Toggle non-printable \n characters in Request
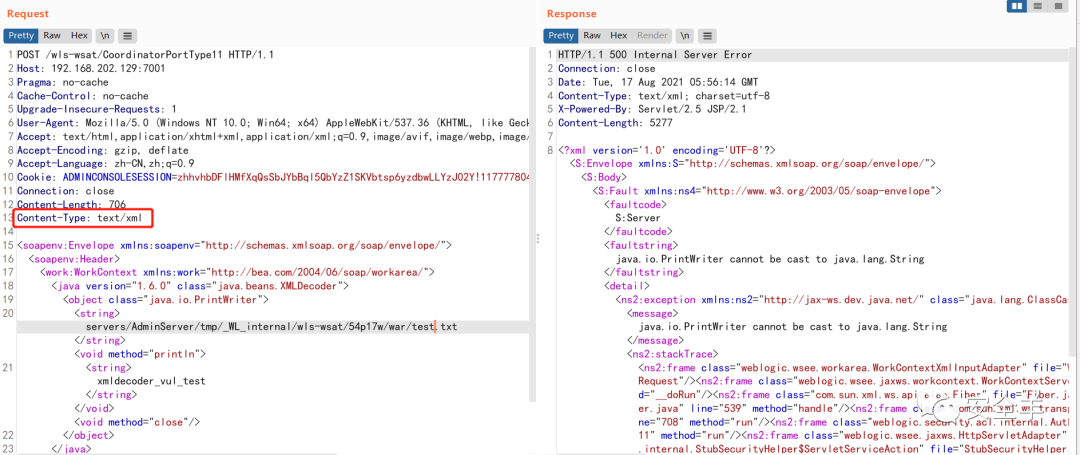Image resolution: width=1080 pixels, height=455 pixels. [105, 36]
